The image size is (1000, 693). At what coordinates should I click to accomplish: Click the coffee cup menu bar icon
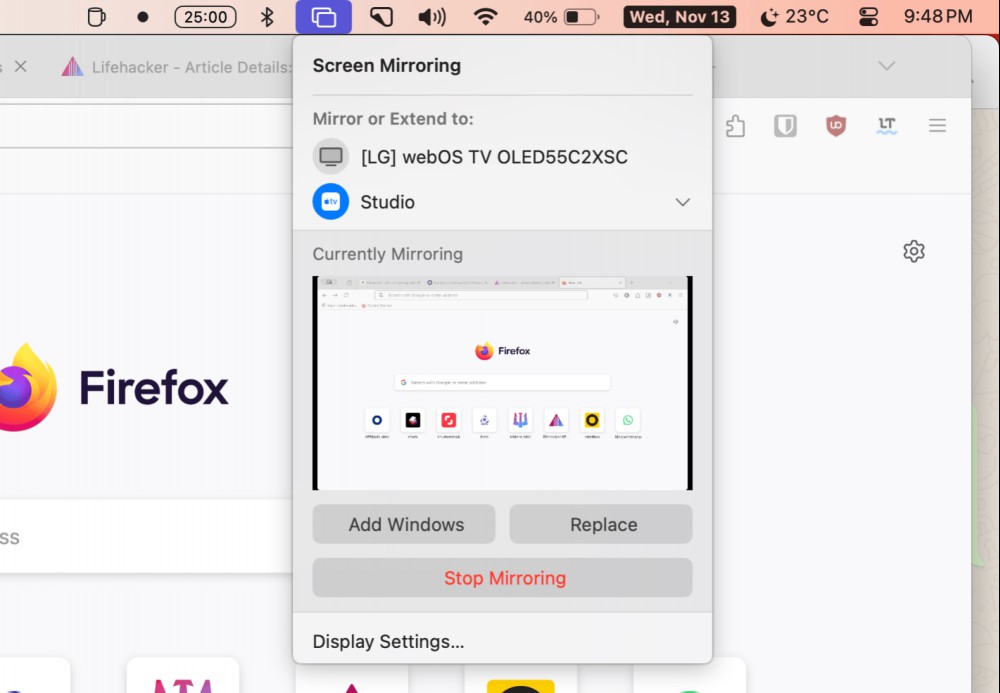point(96,17)
